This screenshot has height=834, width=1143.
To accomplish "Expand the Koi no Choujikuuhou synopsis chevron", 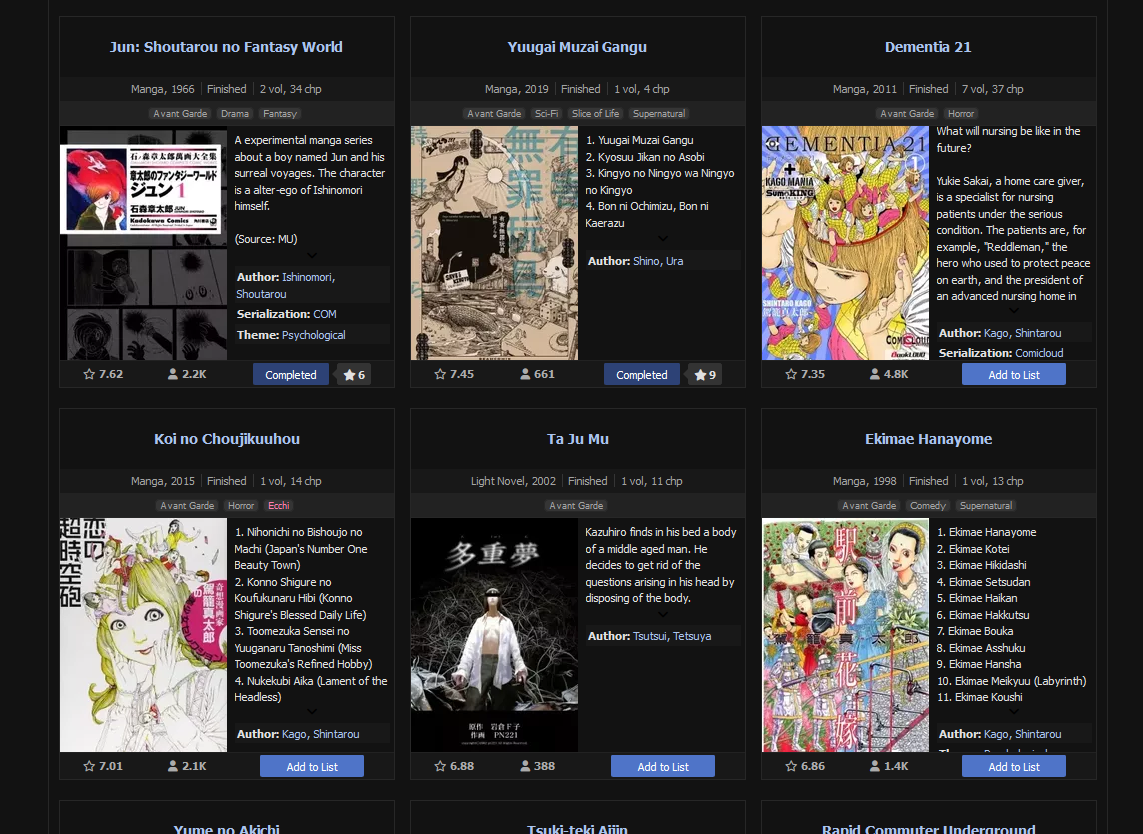I will [312, 712].
